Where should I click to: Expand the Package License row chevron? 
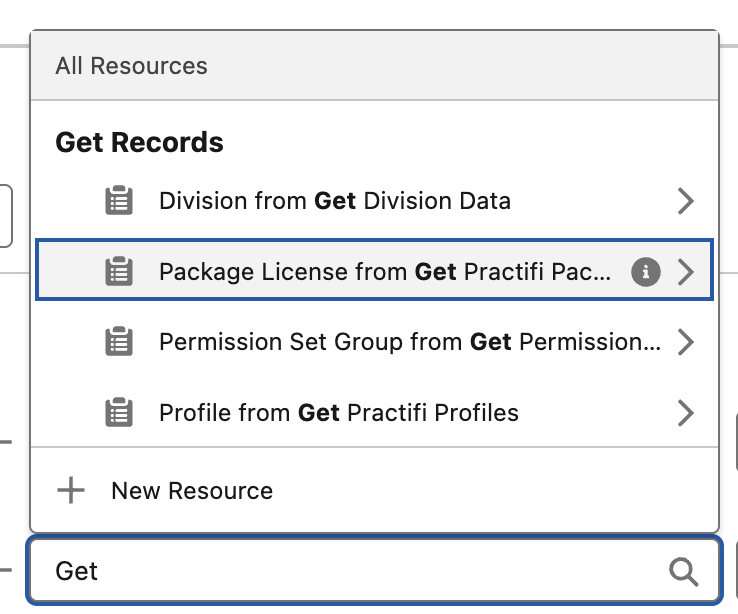(x=685, y=271)
